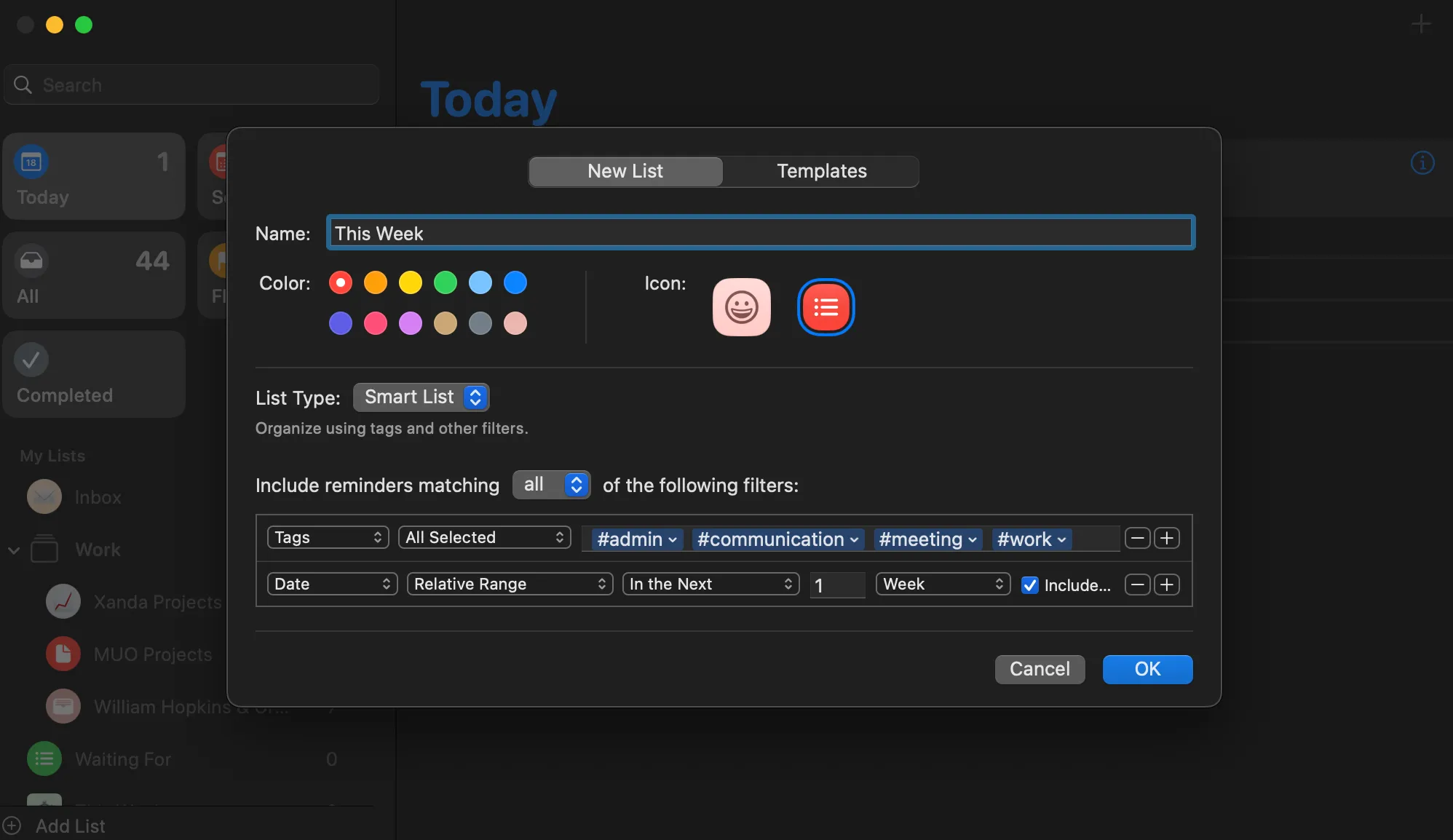Open the Relative Range dropdown
Viewport: 1453px width, 840px height.
[x=510, y=583]
